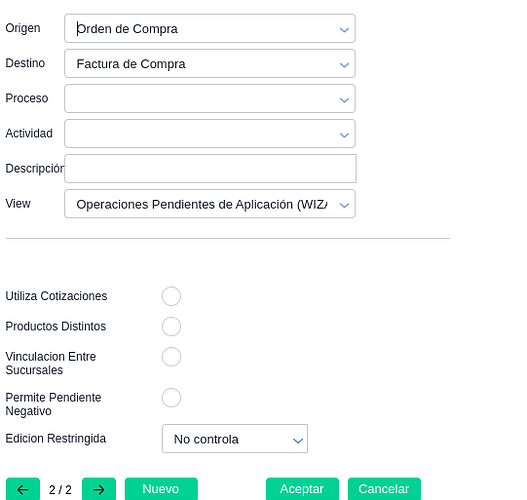Open the Factura de Compra dropdown
The image size is (527, 500).
pos(210,64)
